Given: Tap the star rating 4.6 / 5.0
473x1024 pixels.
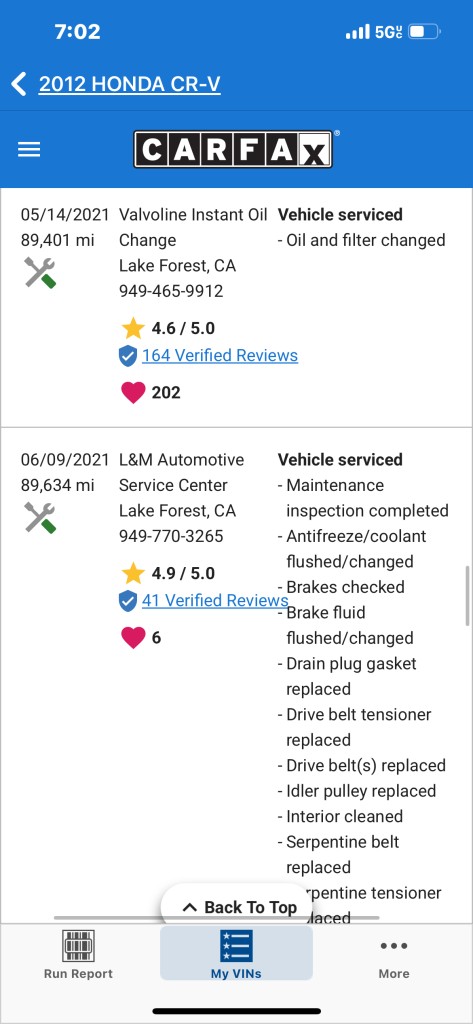Looking at the screenshot, I should (x=169, y=328).
